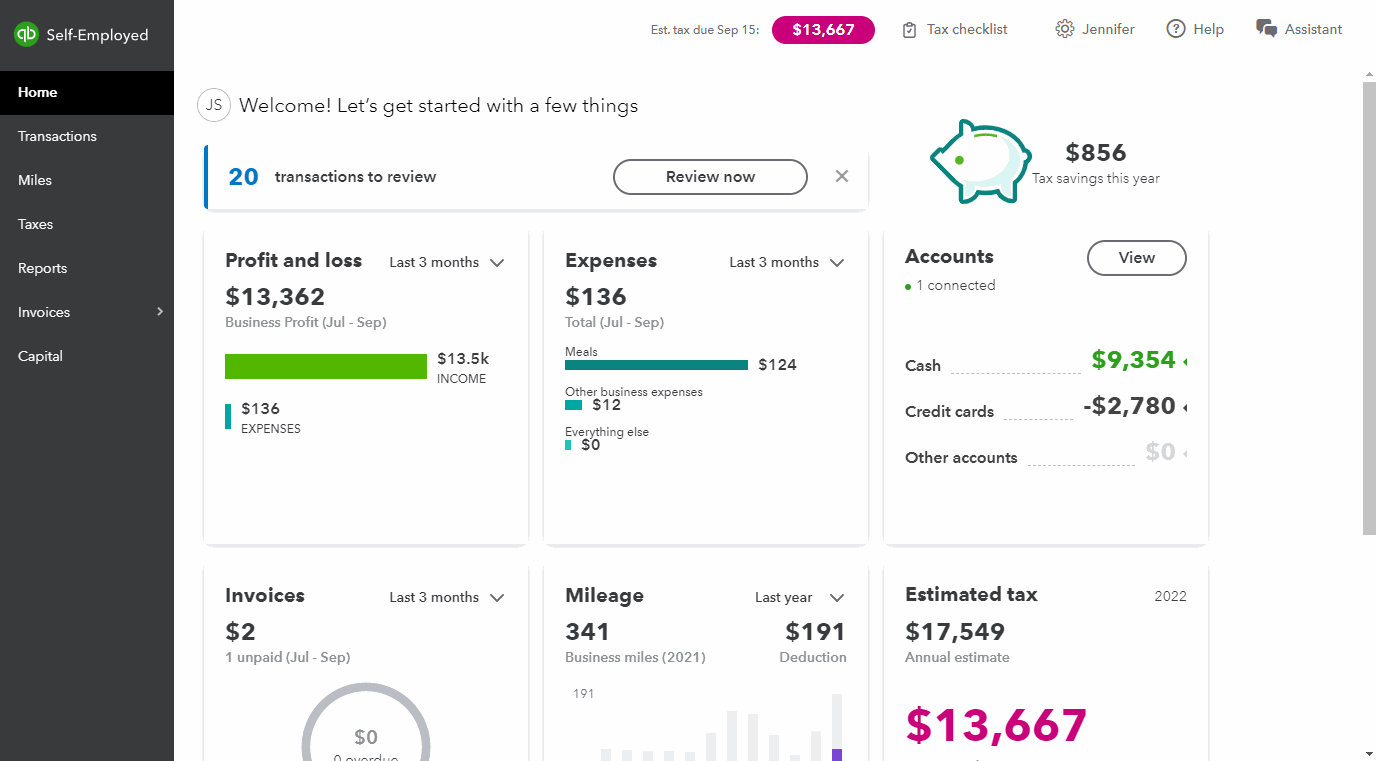This screenshot has width=1376, height=761.
Task: Click the JS user avatar icon
Action: pos(214,105)
